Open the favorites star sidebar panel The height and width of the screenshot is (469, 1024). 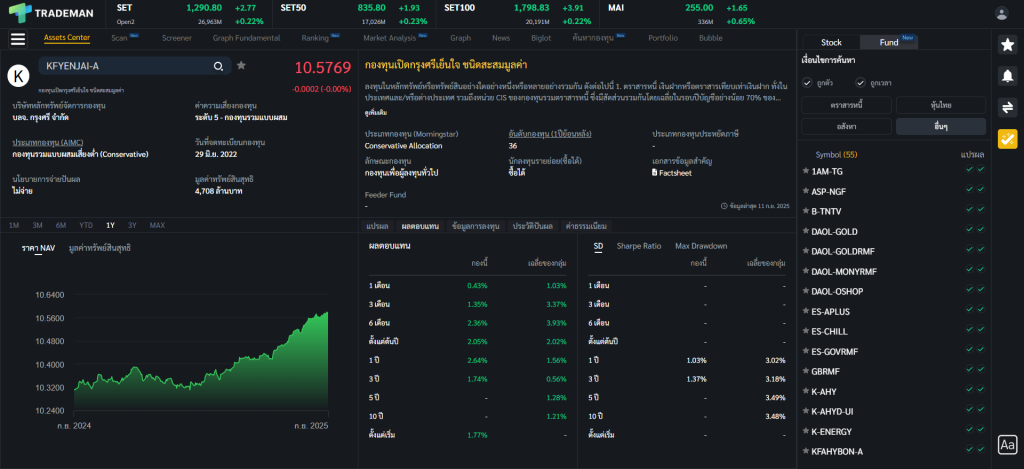(x=1007, y=44)
